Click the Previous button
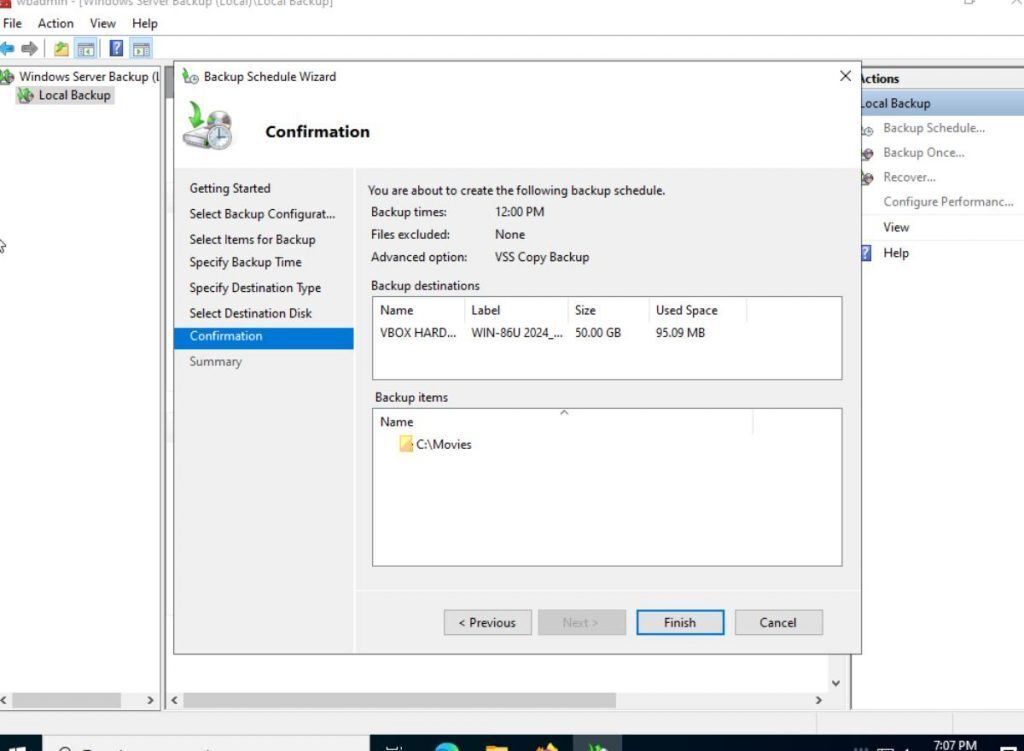Image resolution: width=1024 pixels, height=751 pixels. 487,622
